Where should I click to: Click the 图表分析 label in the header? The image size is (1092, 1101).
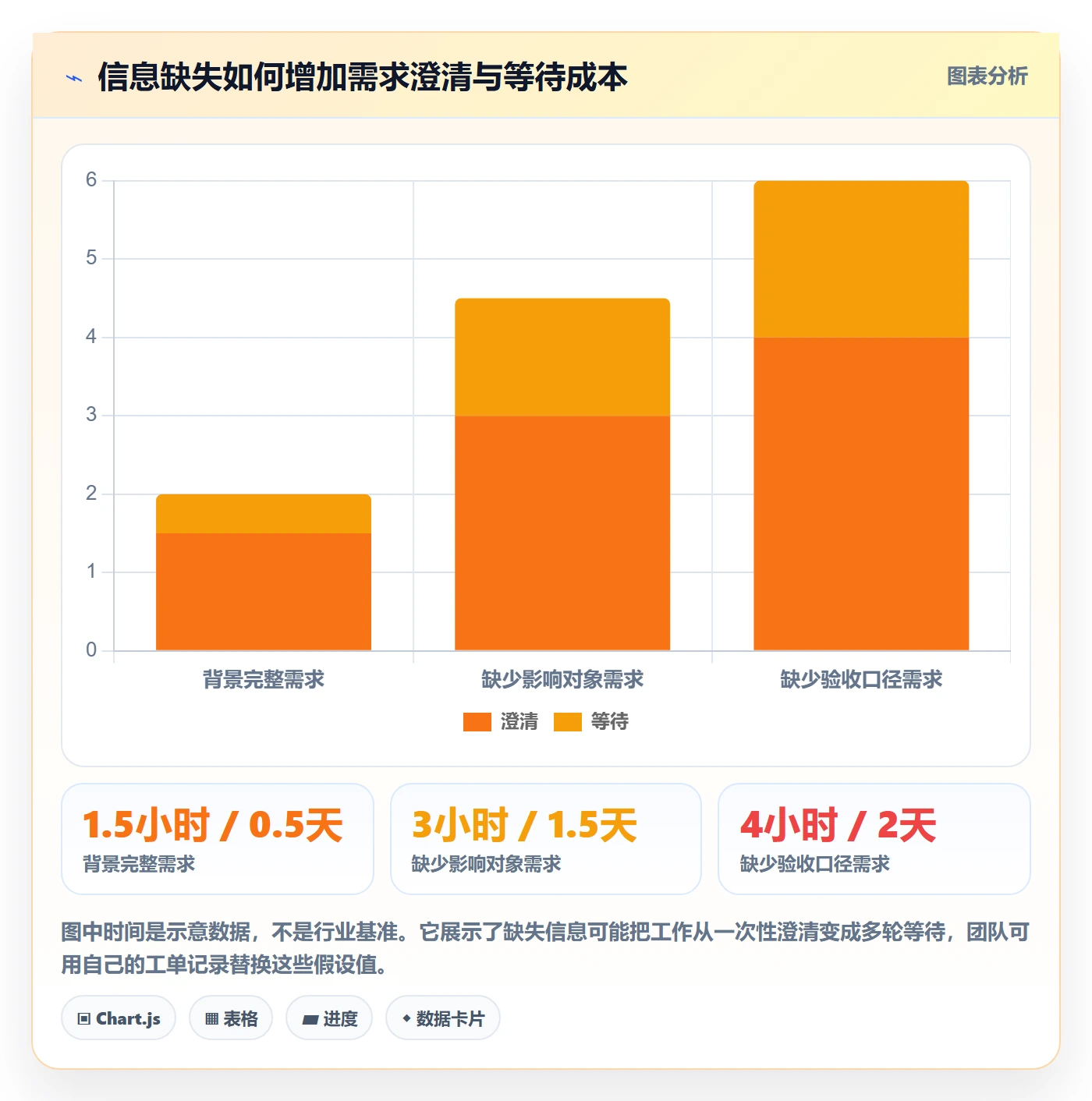[x=987, y=76]
